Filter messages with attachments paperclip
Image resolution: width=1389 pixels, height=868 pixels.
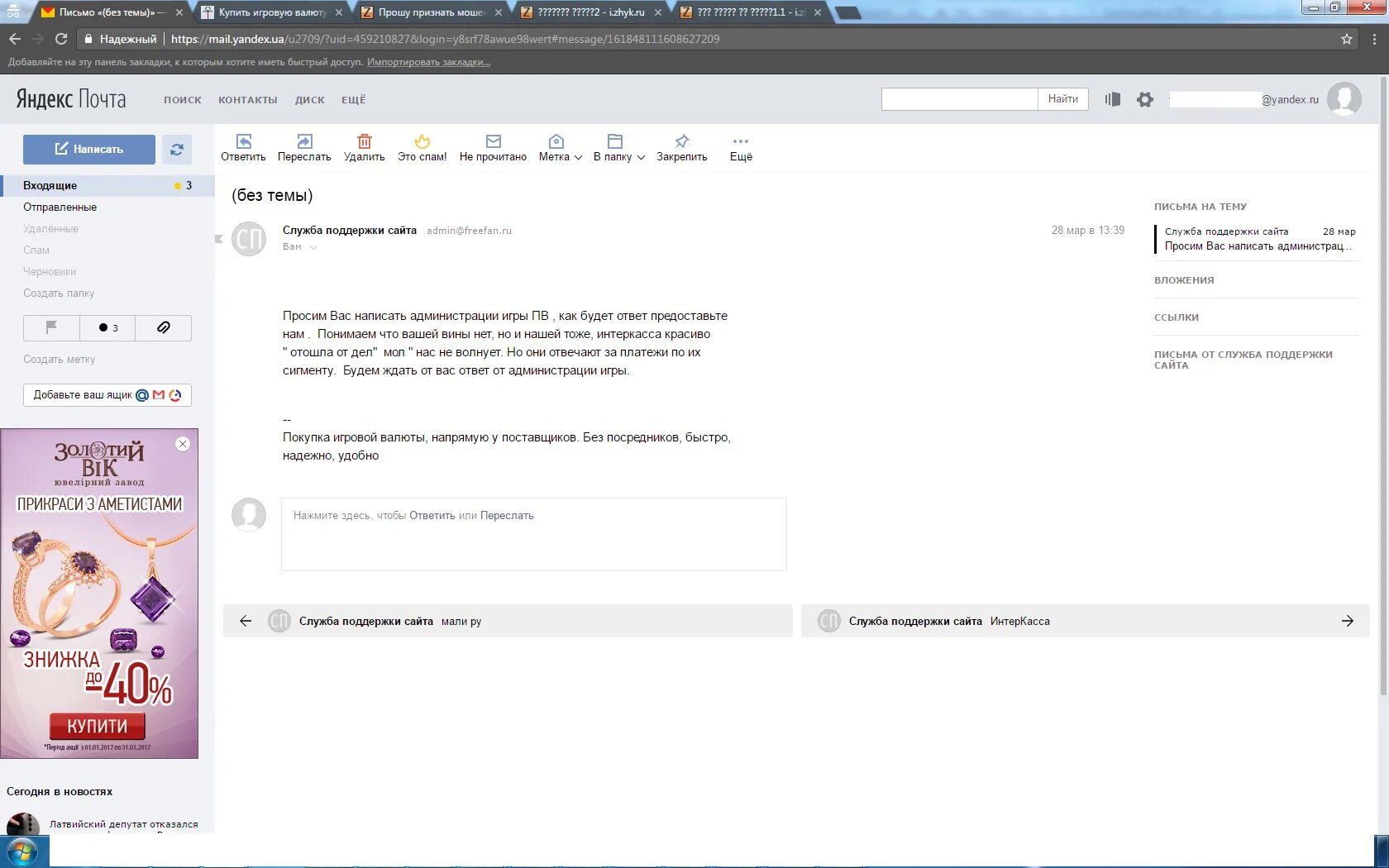point(164,327)
